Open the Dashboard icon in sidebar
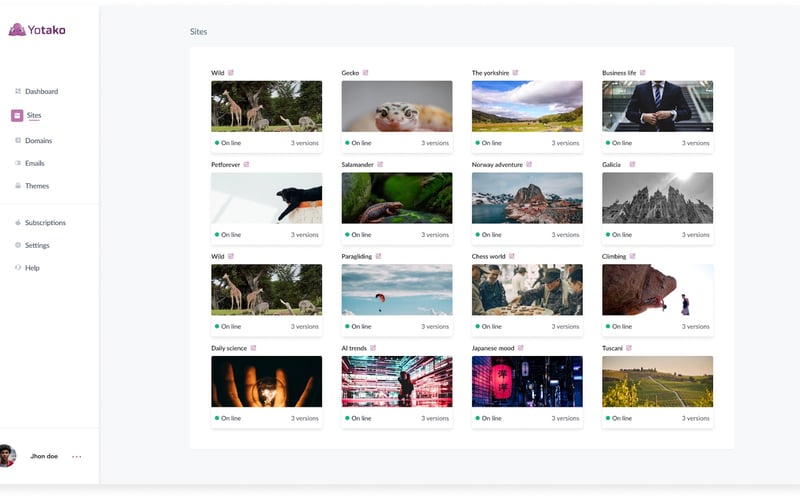The image size is (800, 500). pos(18,91)
